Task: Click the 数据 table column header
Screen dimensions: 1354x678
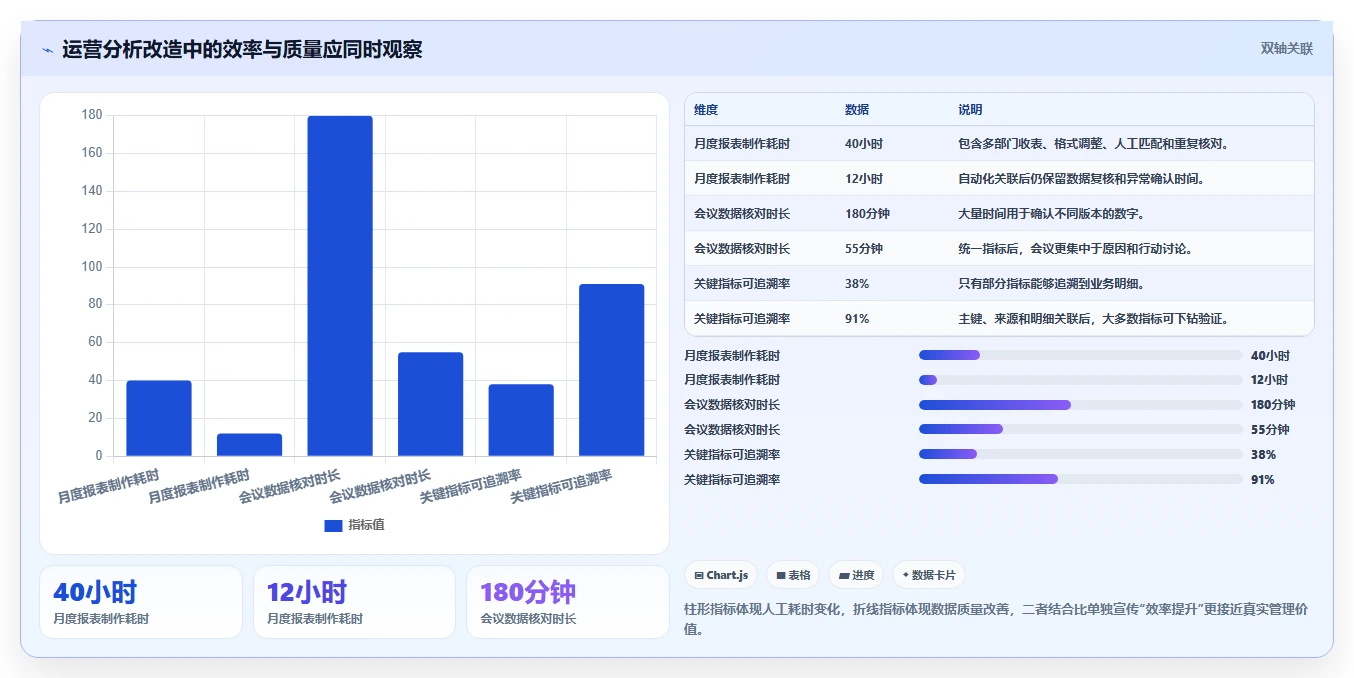Action: tap(857, 110)
